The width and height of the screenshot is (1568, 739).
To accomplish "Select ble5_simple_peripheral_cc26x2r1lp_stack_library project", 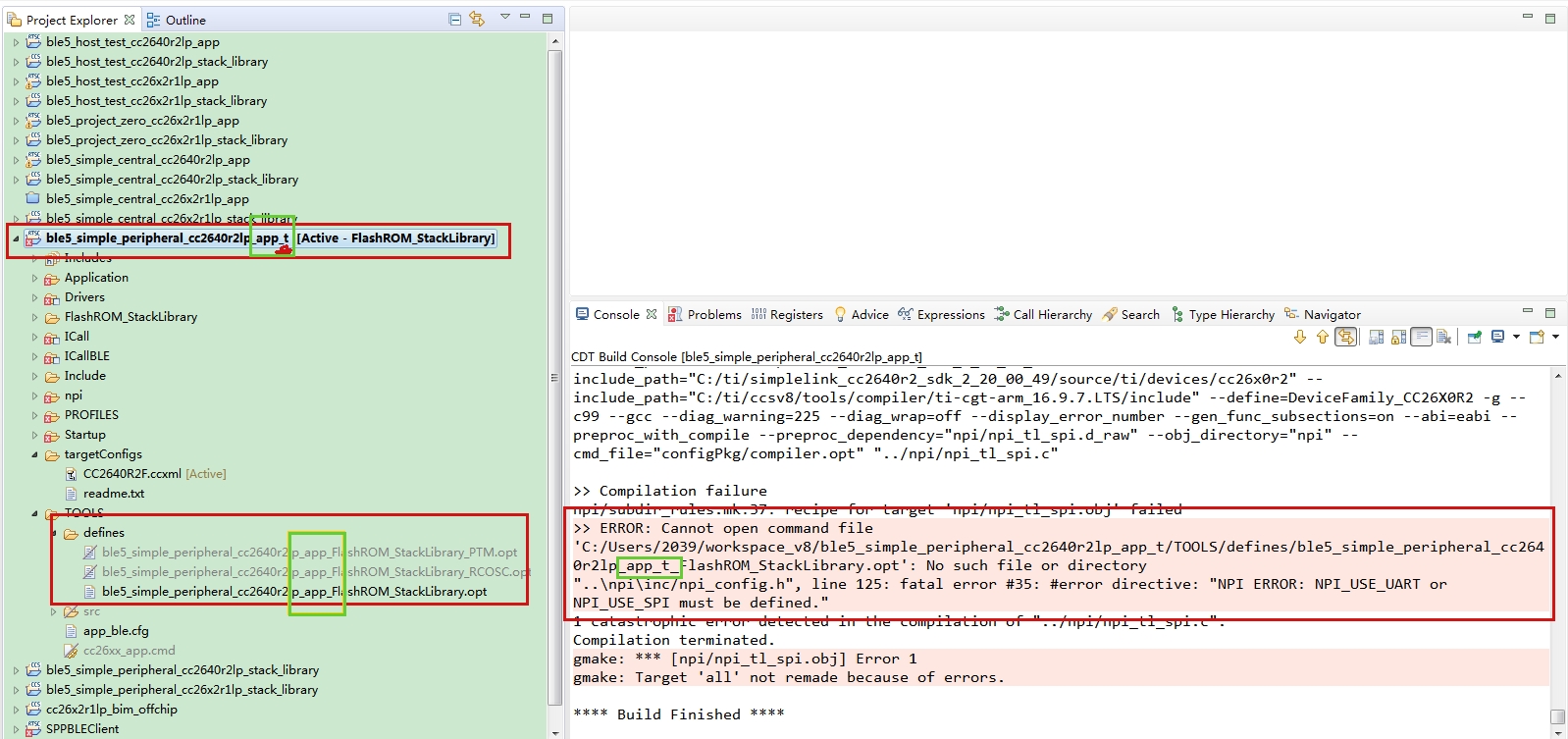I will pyautogui.click(x=172, y=690).
